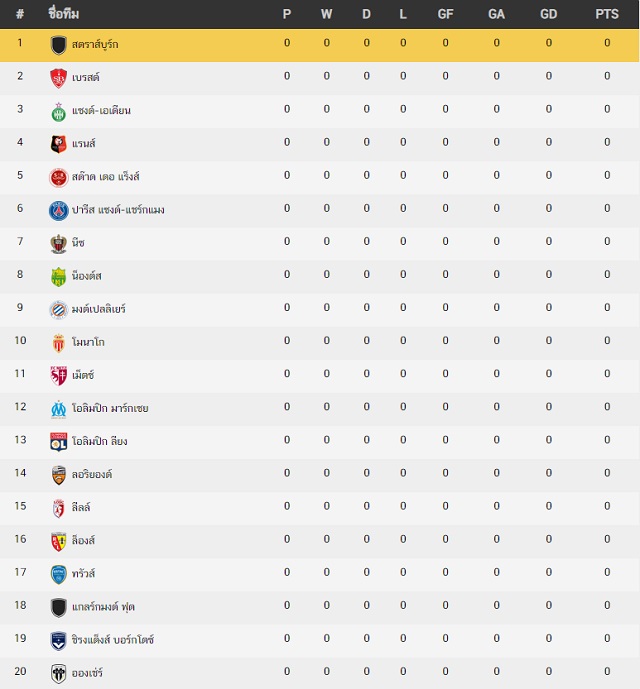This screenshot has width=640, height=689.
Task: Click the Nice club badge
Action: [x=58, y=244]
